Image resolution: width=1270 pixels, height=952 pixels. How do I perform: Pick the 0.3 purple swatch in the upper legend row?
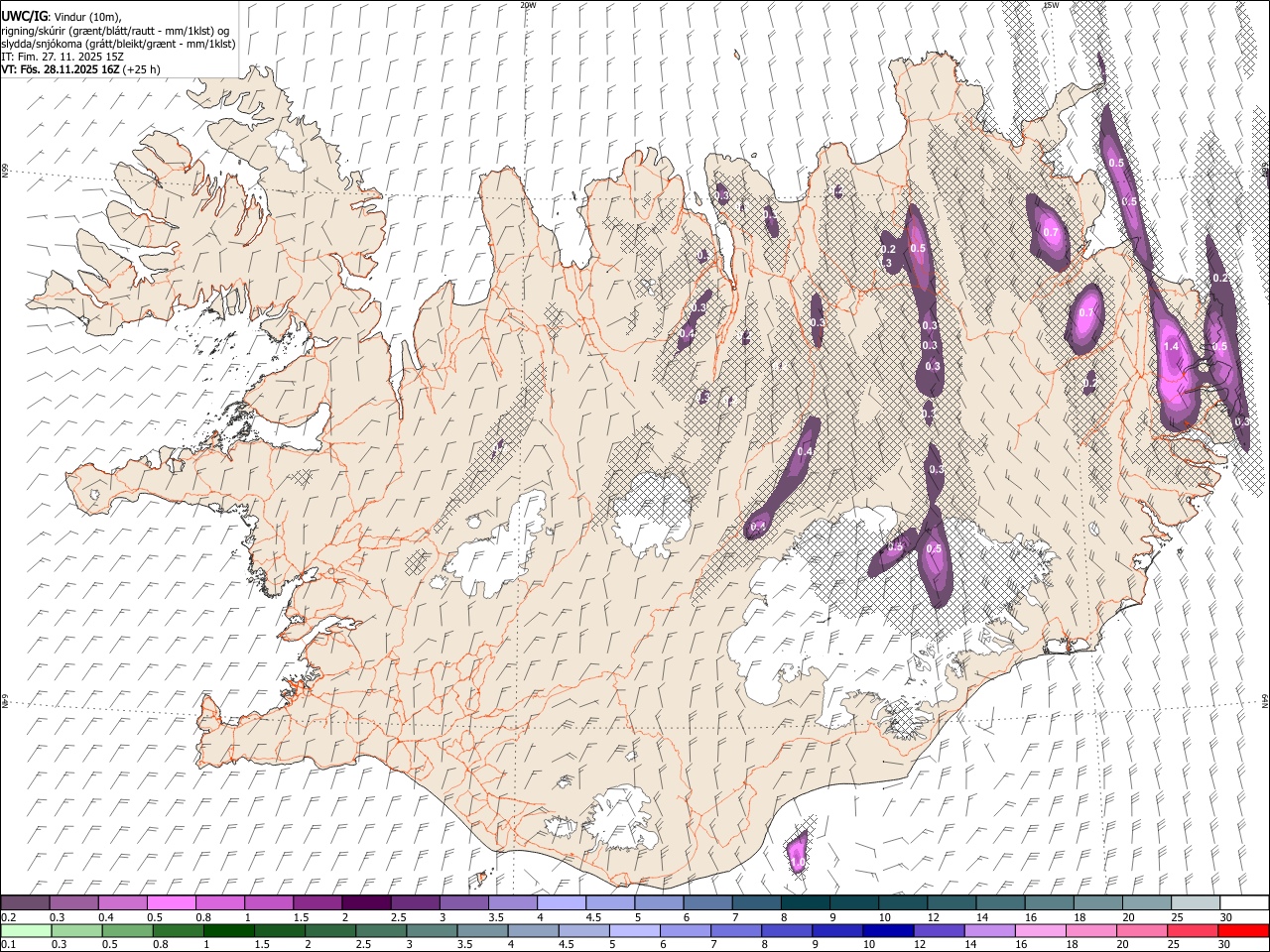[74, 902]
